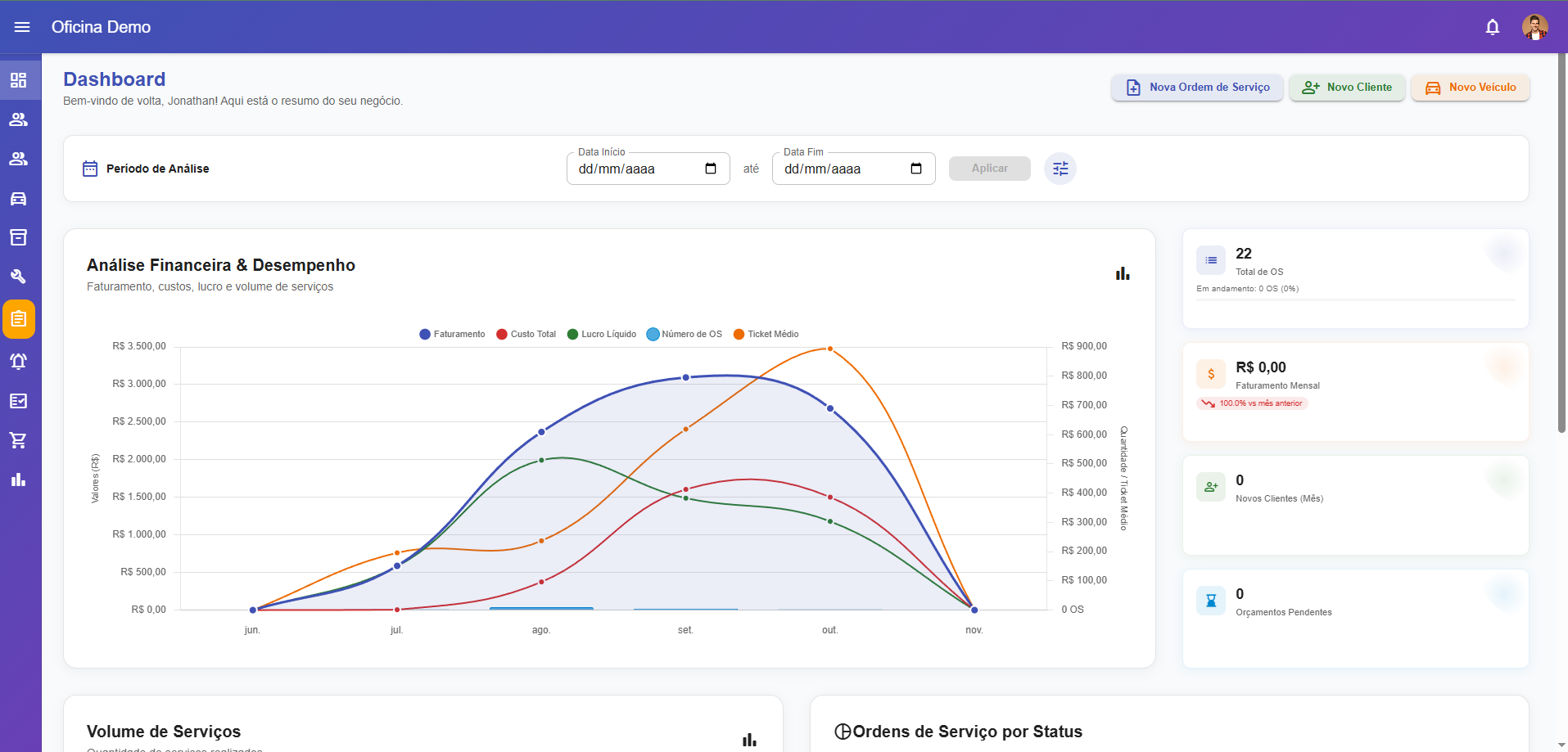This screenshot has height=752, width=1568.
Task: Open the Data Fim calendar picker
Action: point(916,169)
